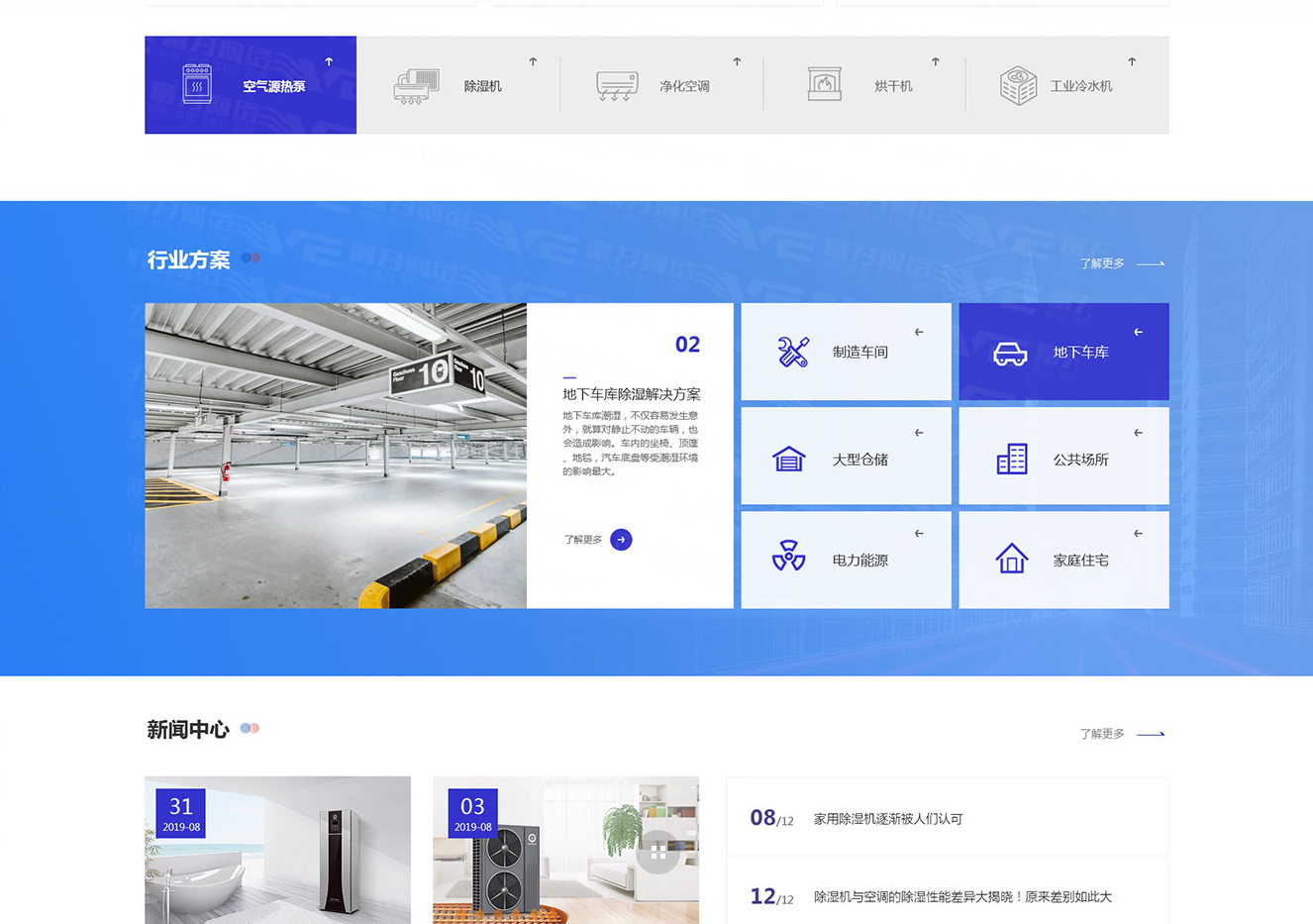Screen dimensions: 1313x924
Task: Click 了解更多 link in 新闻中心 header
Action: pyautogui.click(x=1121, y=734)
